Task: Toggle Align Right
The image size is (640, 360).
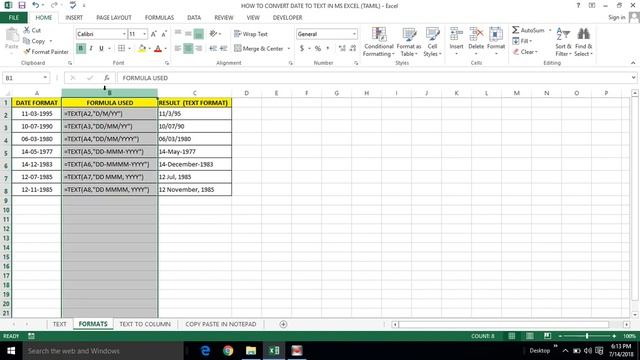Action: pyautogui.click(x=199, y=49)
